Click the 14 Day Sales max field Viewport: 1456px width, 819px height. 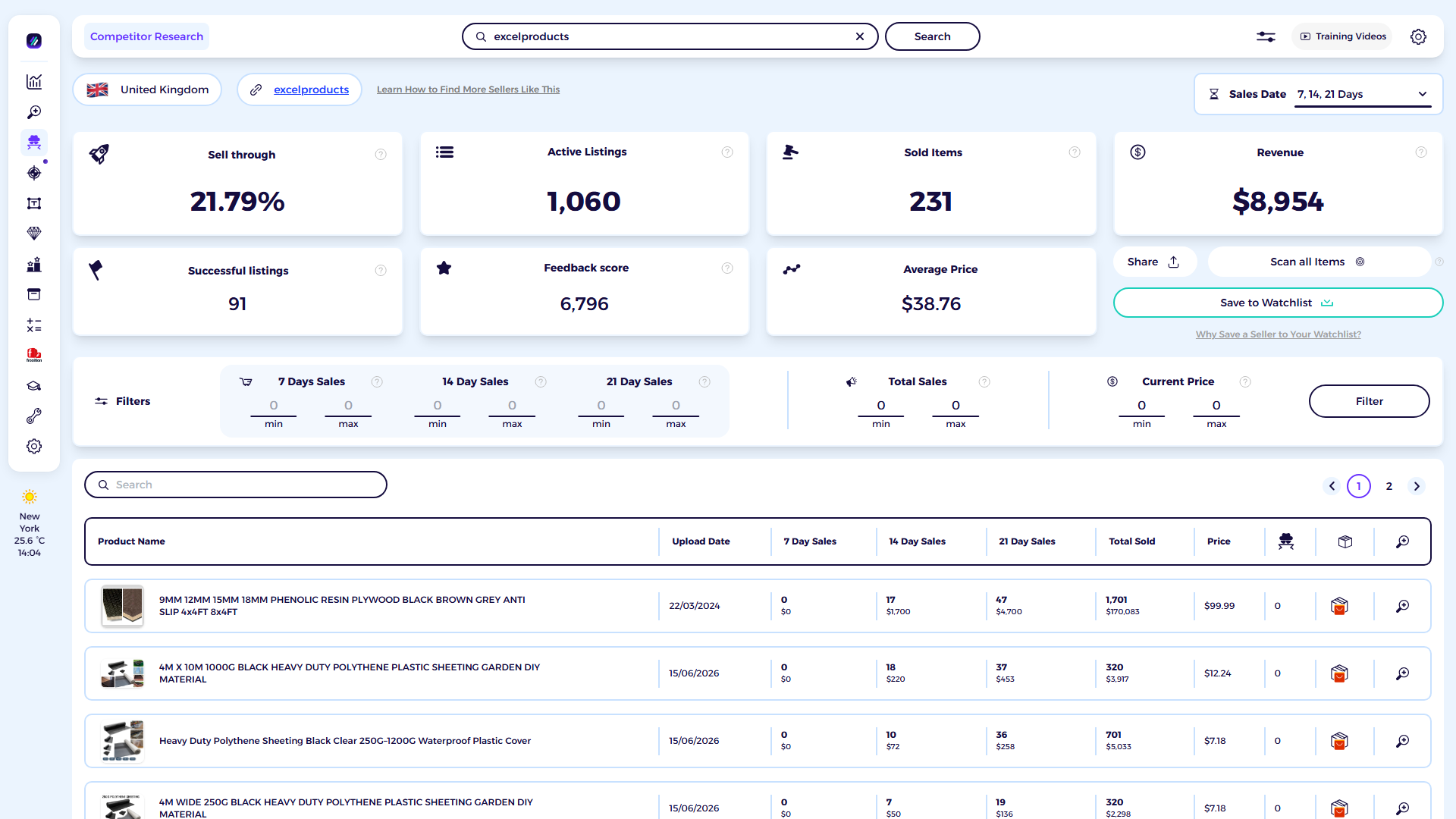512,406
